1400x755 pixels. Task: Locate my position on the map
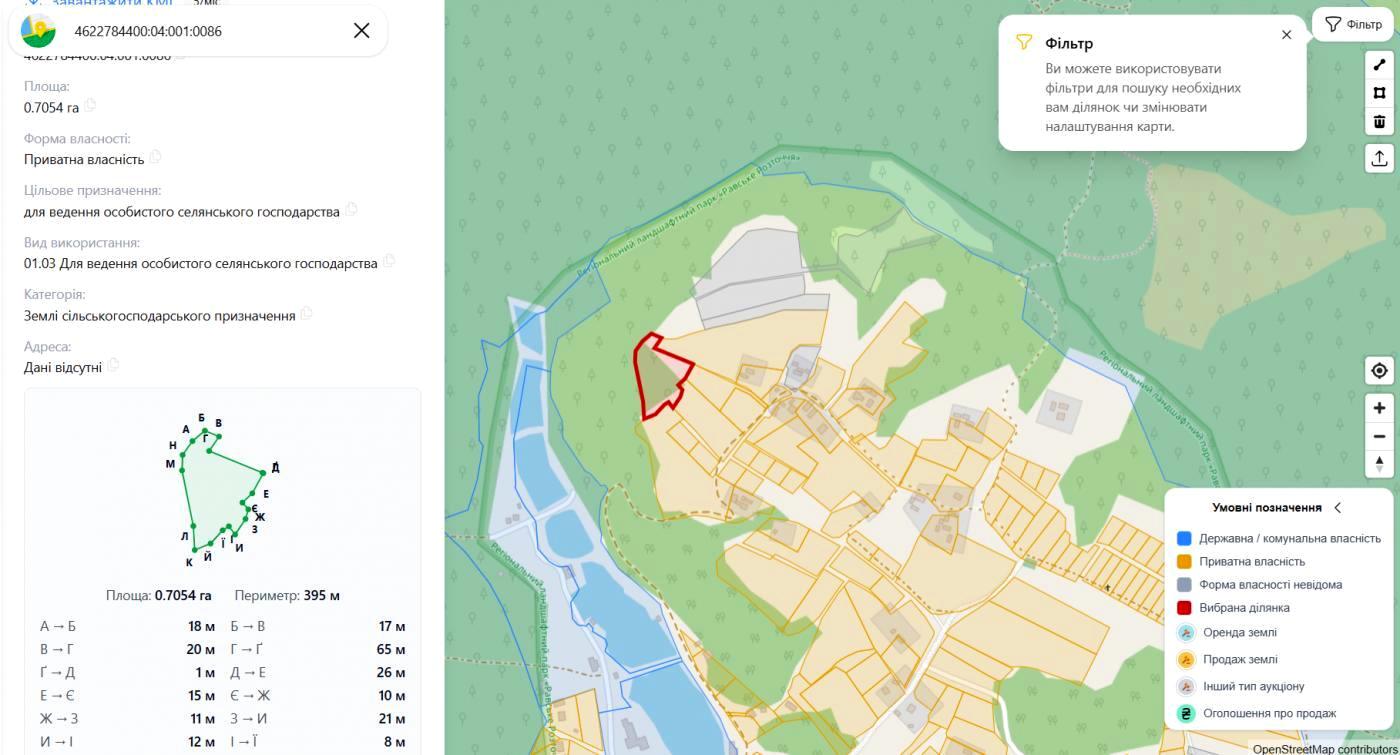[x=1379, y=370]
